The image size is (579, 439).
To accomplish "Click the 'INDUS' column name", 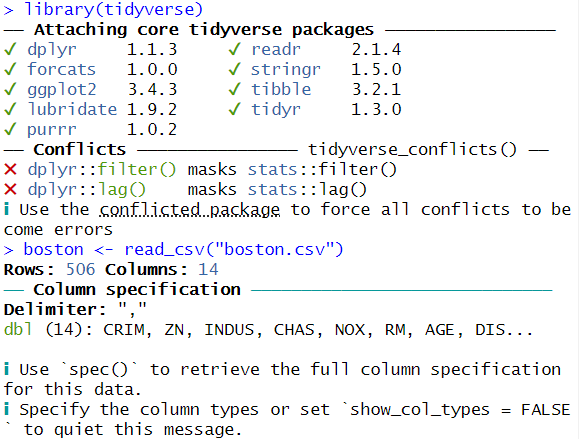I will pyautogui.click(x=229, y=330).
